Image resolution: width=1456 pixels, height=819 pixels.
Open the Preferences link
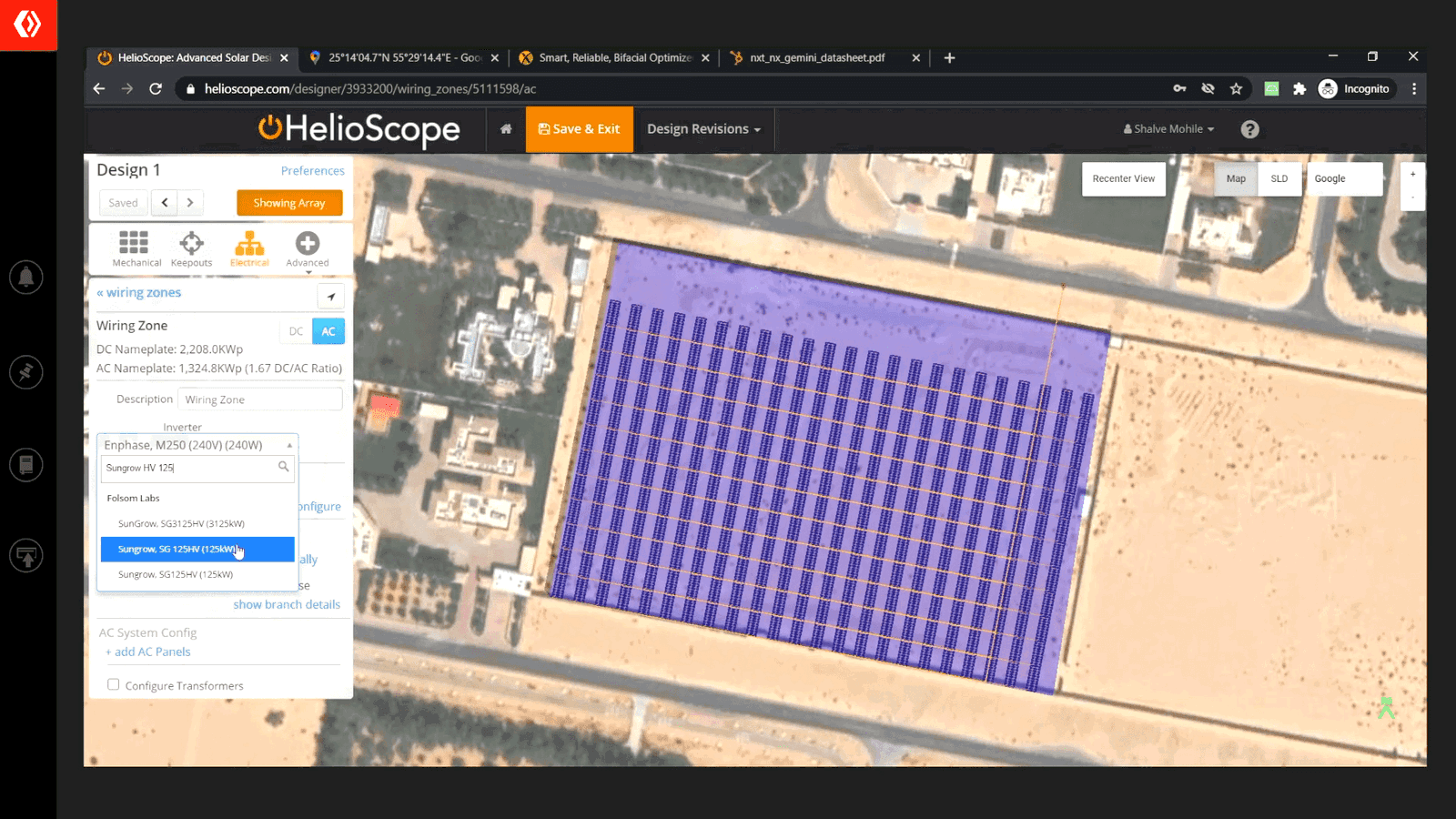pyautogui.click(x=313, y=170)
